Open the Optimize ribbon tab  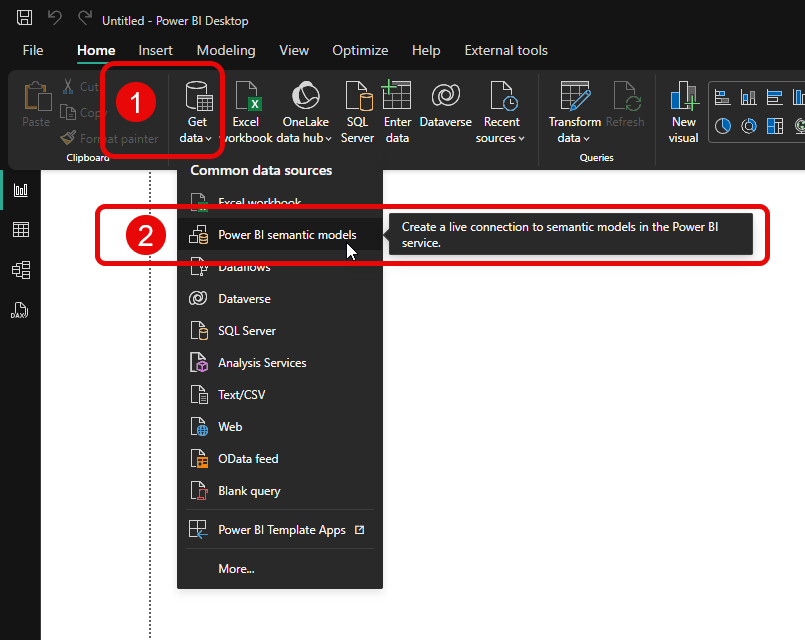[x=360, y=50]
